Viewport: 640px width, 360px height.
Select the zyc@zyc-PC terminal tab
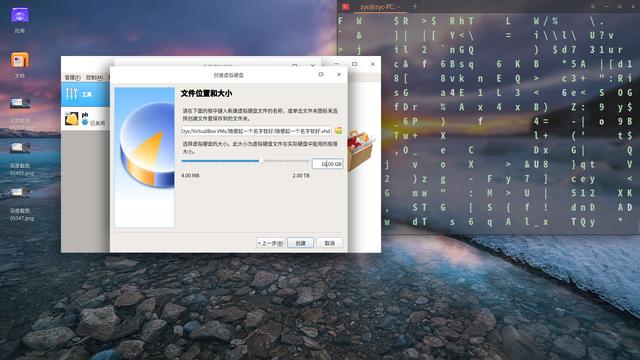pos(380,7)
